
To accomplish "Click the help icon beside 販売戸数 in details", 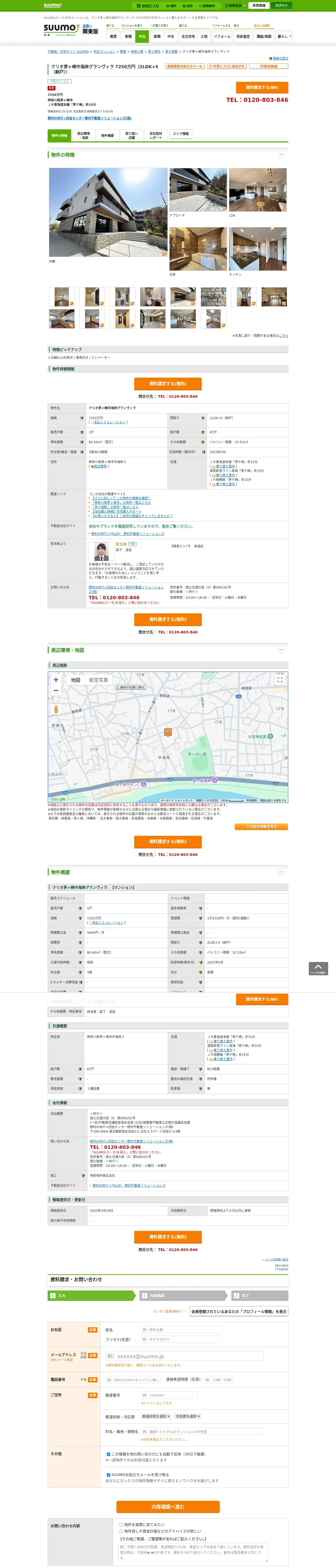I will (82, 432).
